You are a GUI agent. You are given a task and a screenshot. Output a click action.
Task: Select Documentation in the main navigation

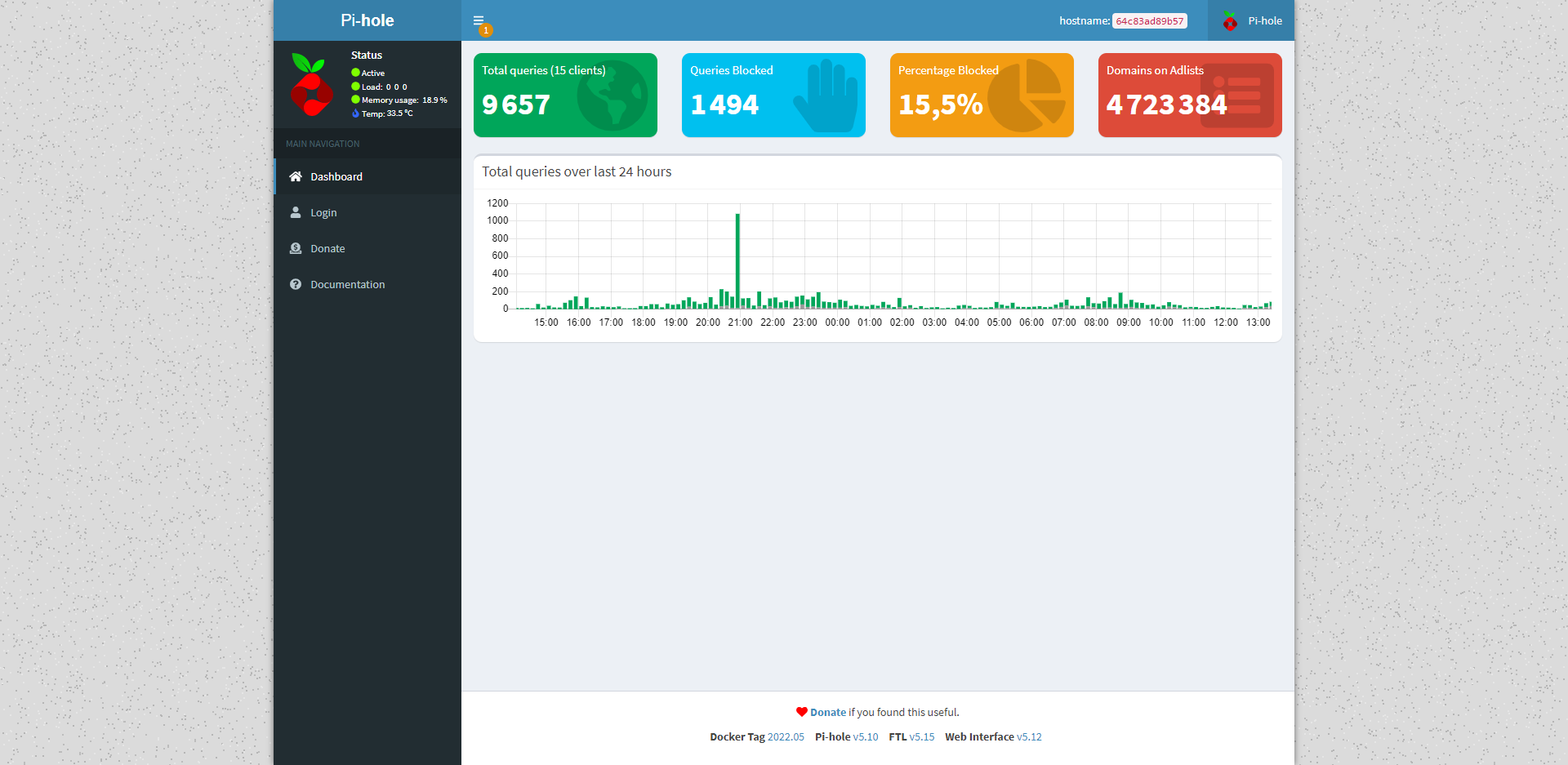point(347,285)
